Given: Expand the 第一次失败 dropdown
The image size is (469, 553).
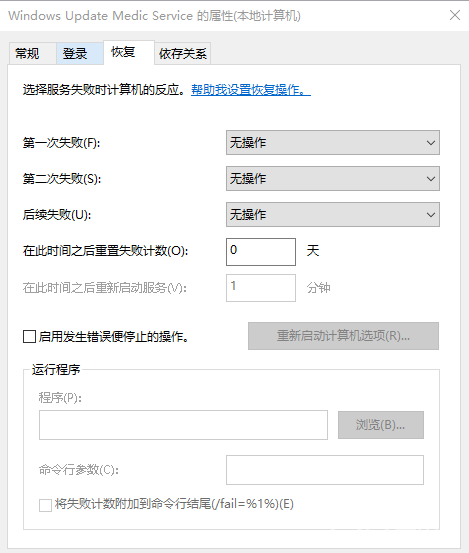Looking at the screenshot, I should click(333, 142).
